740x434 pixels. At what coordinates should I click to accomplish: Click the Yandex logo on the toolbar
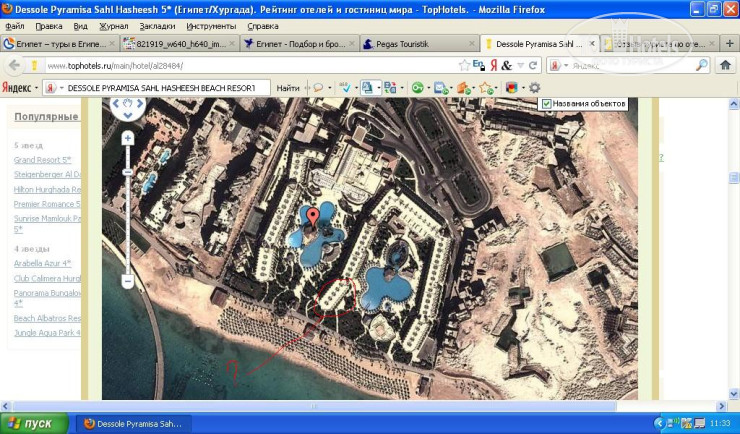16,88
